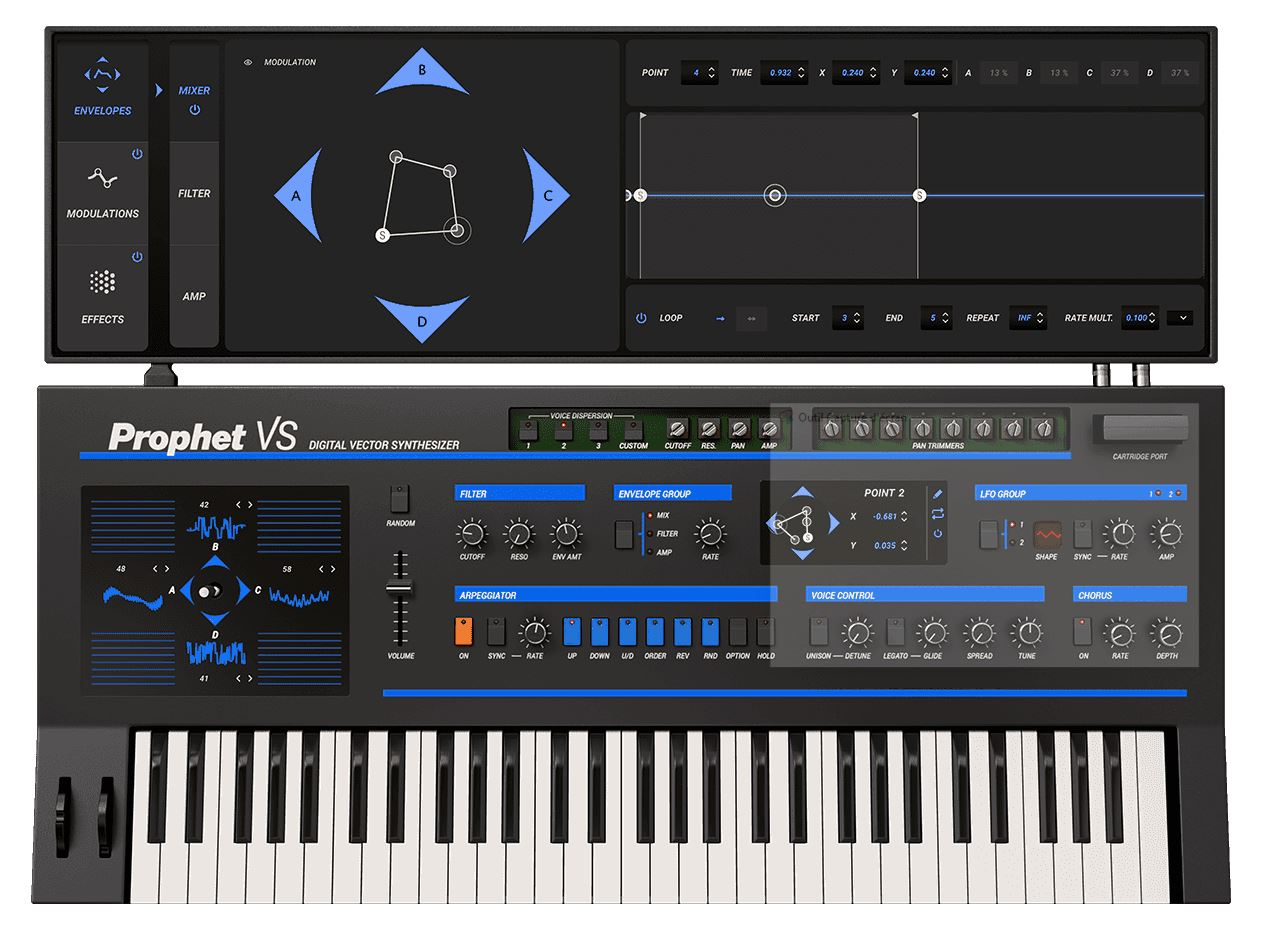Click the Random button

tap(400, 499)
